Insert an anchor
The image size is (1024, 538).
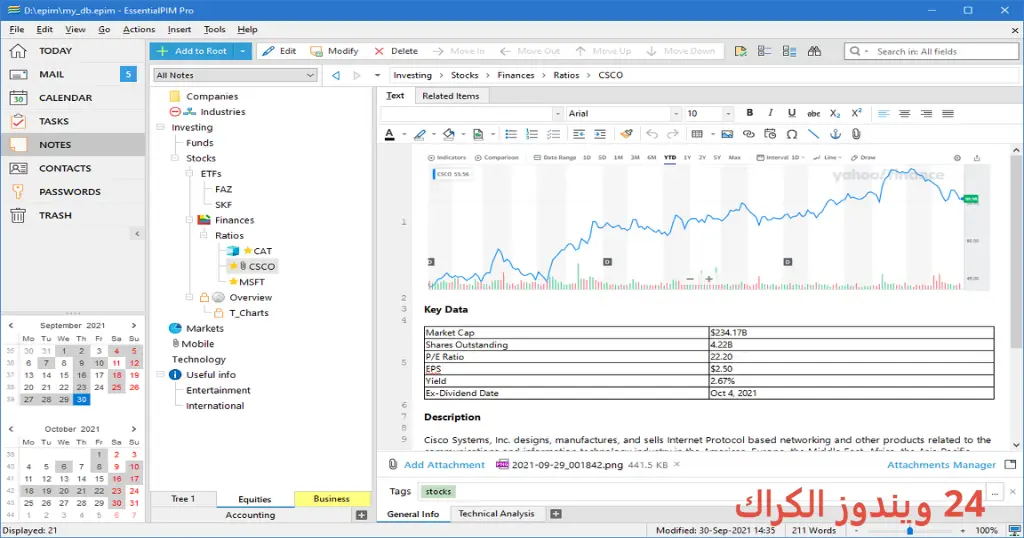coord(835,134)
